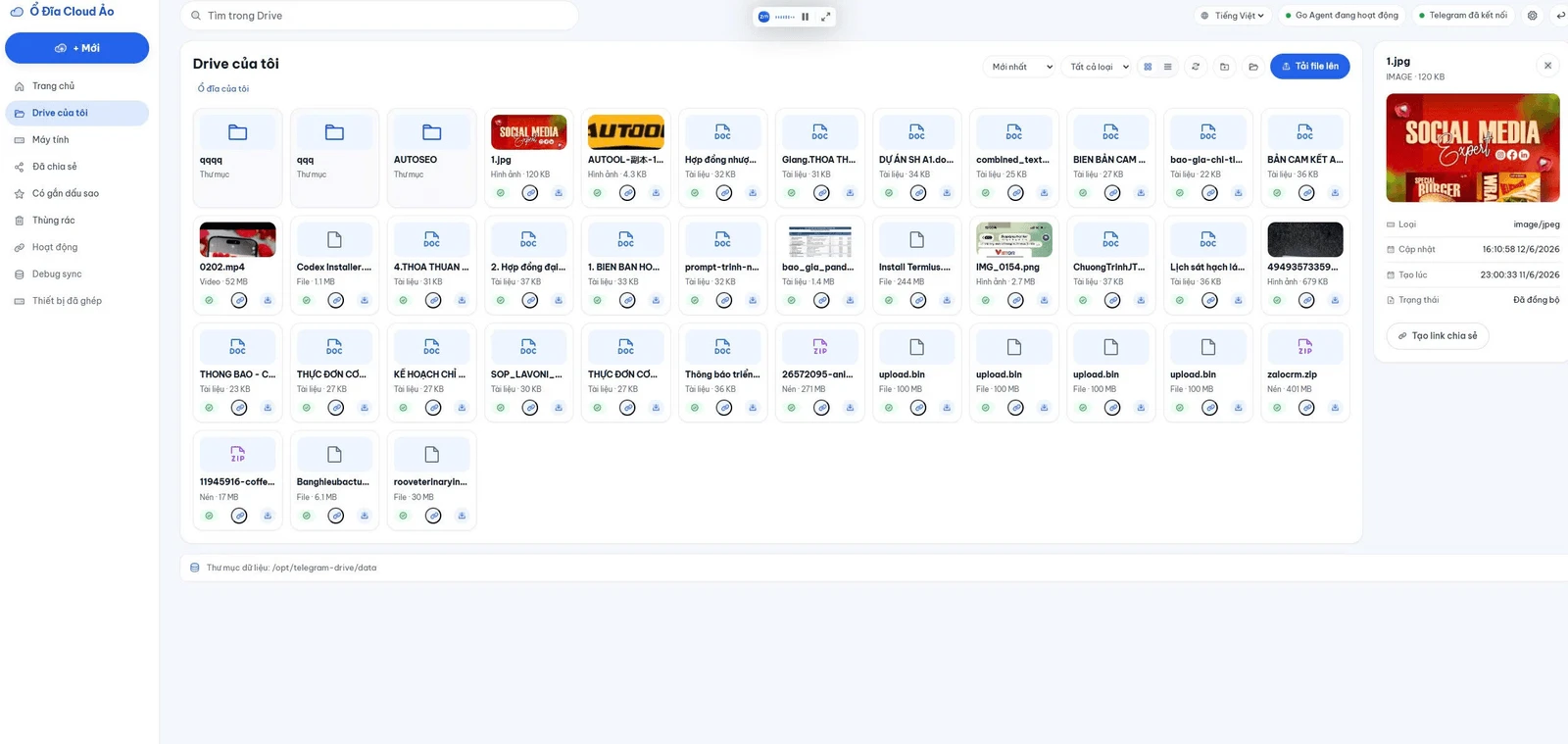Click the Tải file lên button
Image resolution: width=1568 pixels, height=744 pixels.
1310,67
